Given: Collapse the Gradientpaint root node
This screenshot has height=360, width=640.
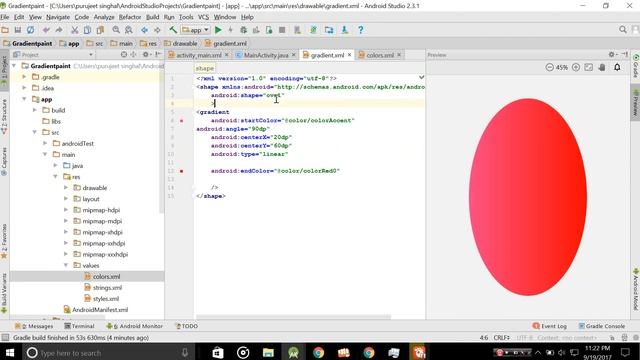Looking at the screenshot, I should [14, 66].
